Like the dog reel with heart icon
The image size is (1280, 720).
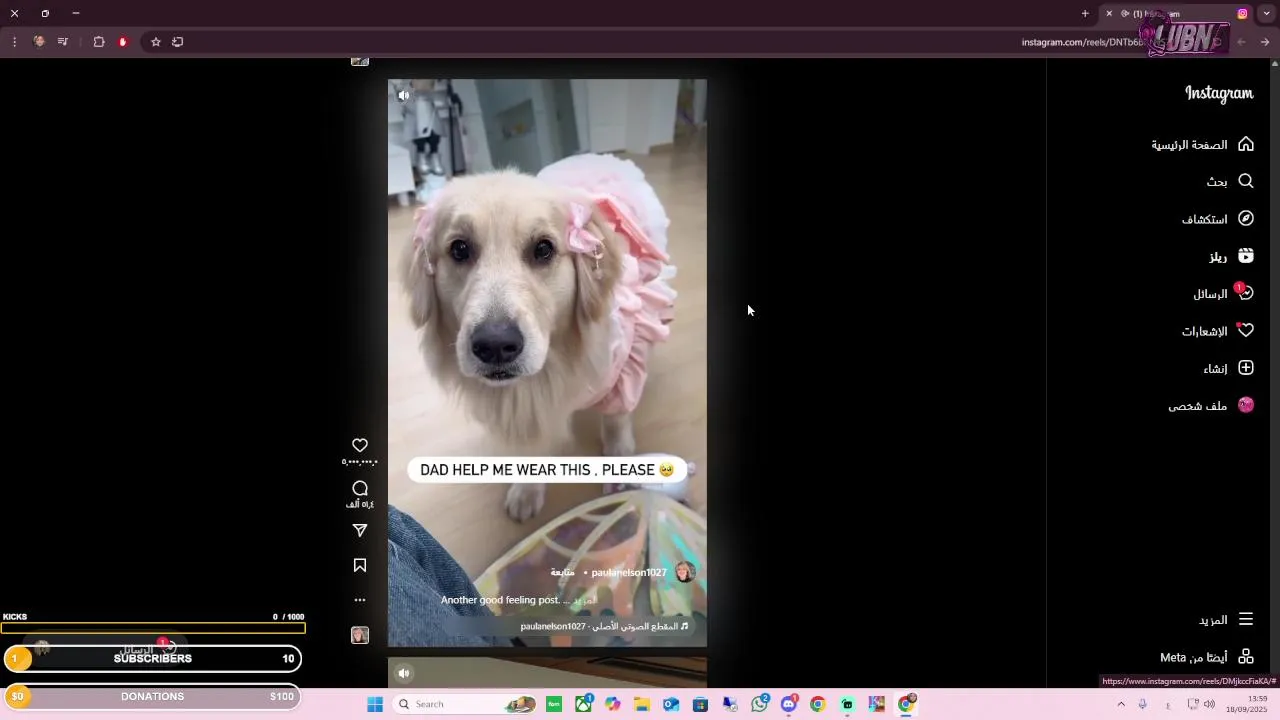(360, 445)
